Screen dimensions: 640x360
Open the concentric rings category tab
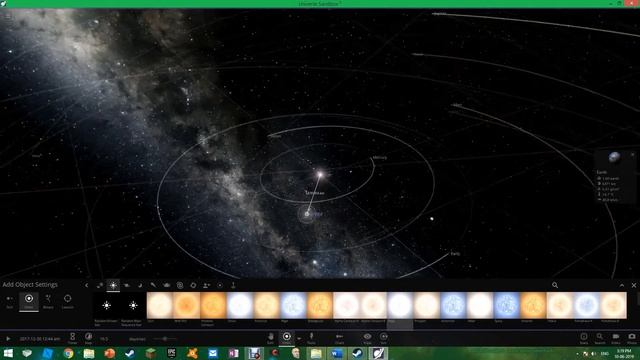point(180,285)
